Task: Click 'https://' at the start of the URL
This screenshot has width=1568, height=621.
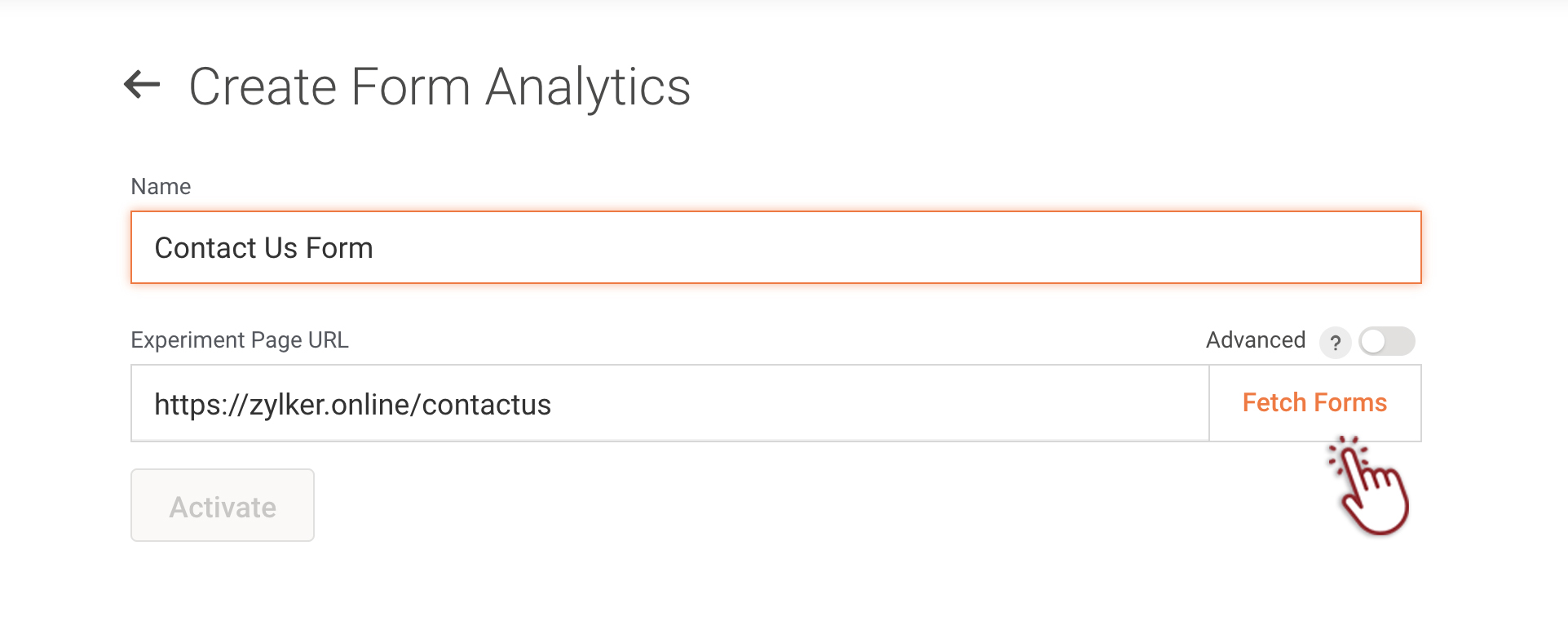Action: (x=194, y=405)
